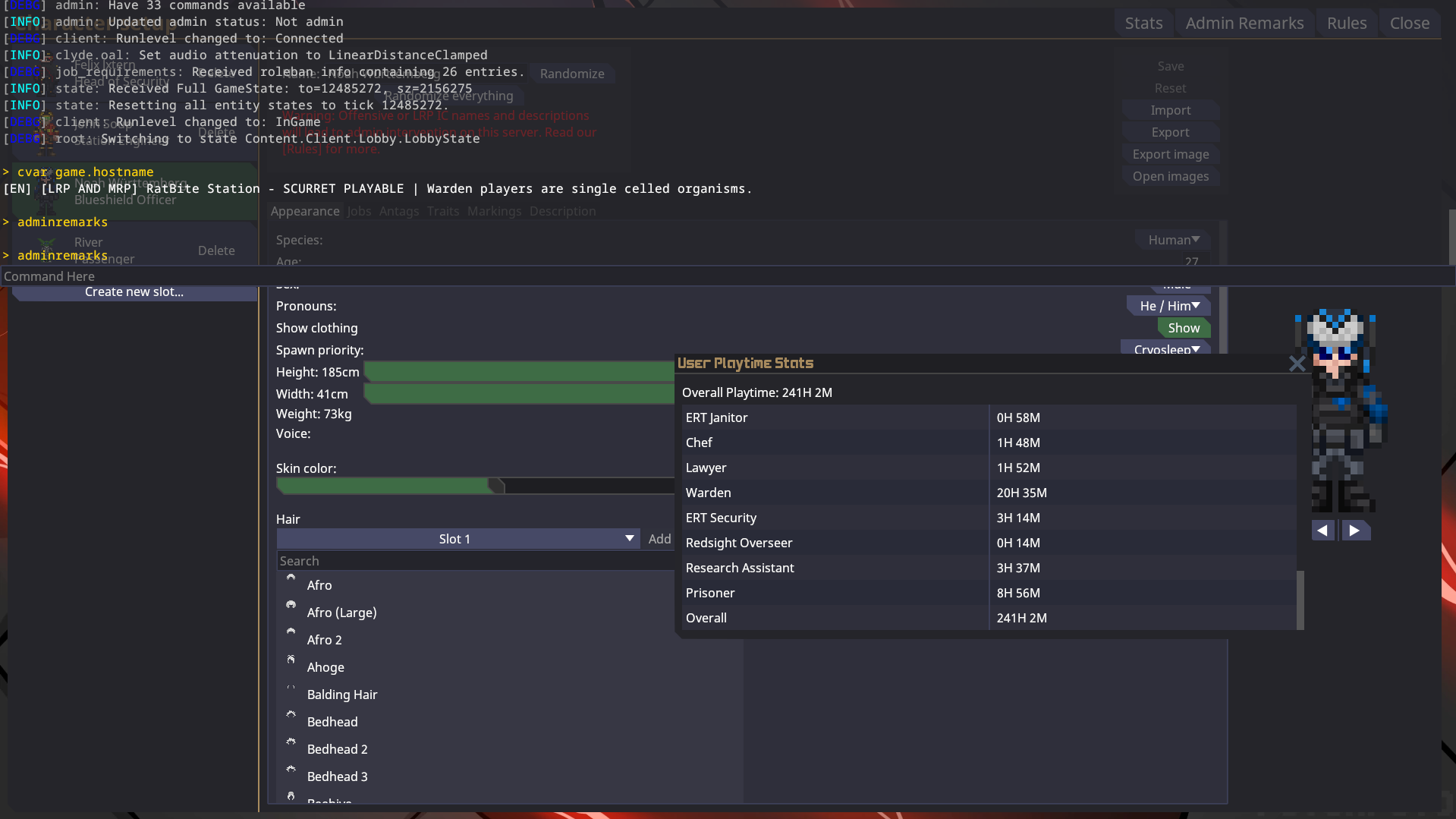Rotate character preview left arrow
1456x819 pixels.
coord(1322,531)
